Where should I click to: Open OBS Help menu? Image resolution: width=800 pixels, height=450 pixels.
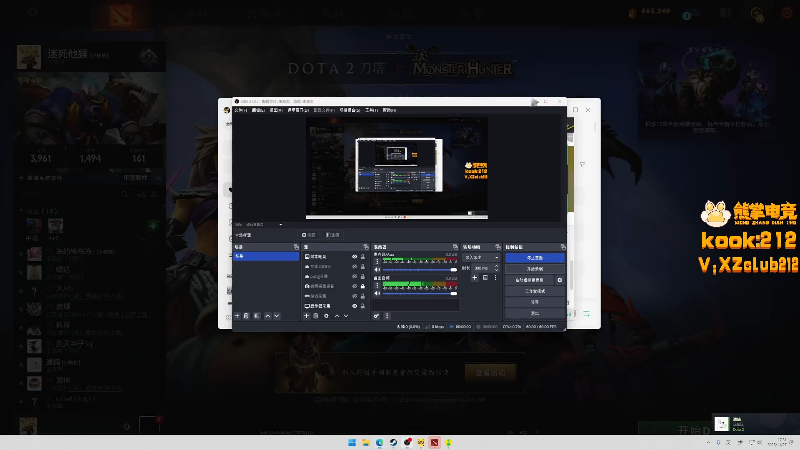point(389,110)
